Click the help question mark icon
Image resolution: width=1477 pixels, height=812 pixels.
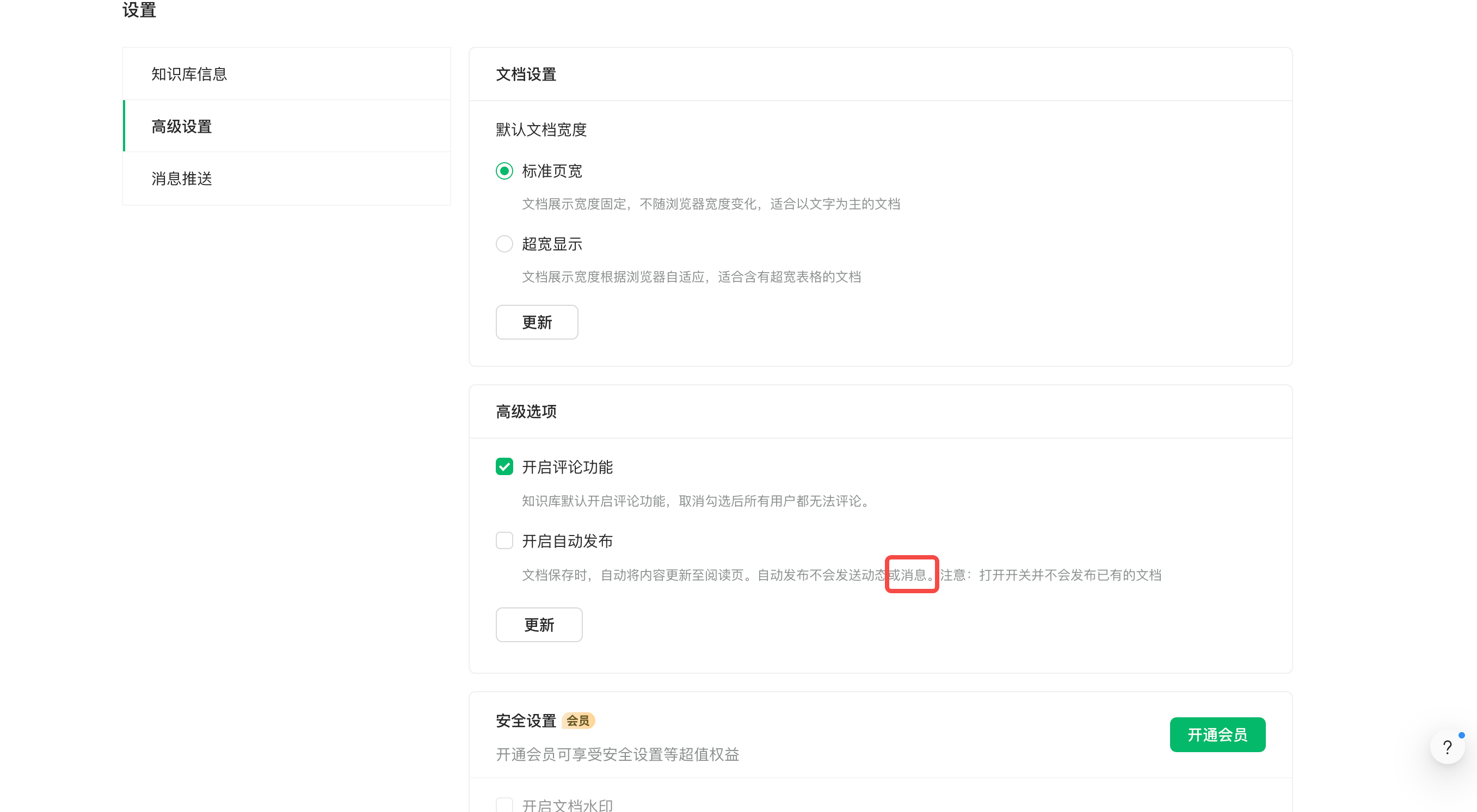pyautogui.click(x=1447, y=747)
